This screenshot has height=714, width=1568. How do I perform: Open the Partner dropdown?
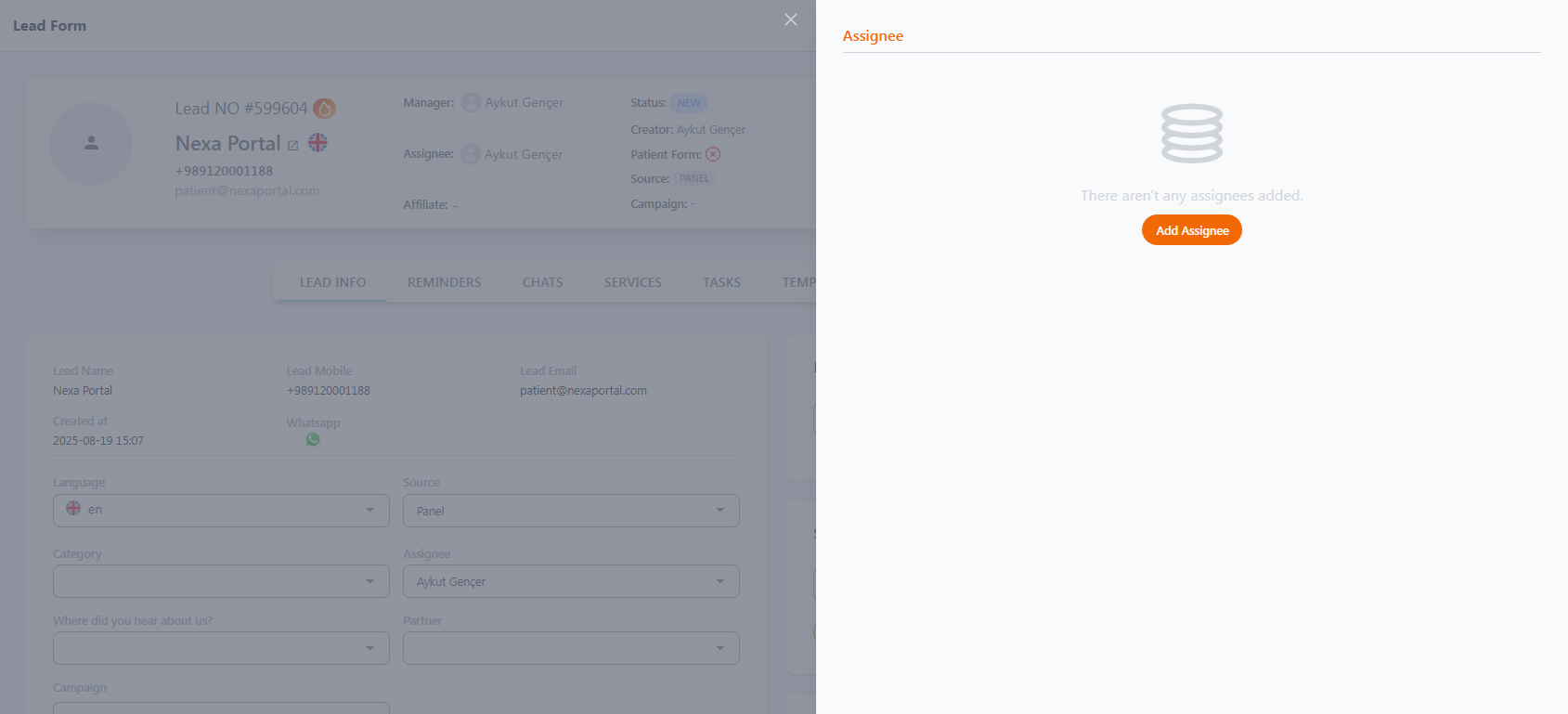click(x=571, y=648)
